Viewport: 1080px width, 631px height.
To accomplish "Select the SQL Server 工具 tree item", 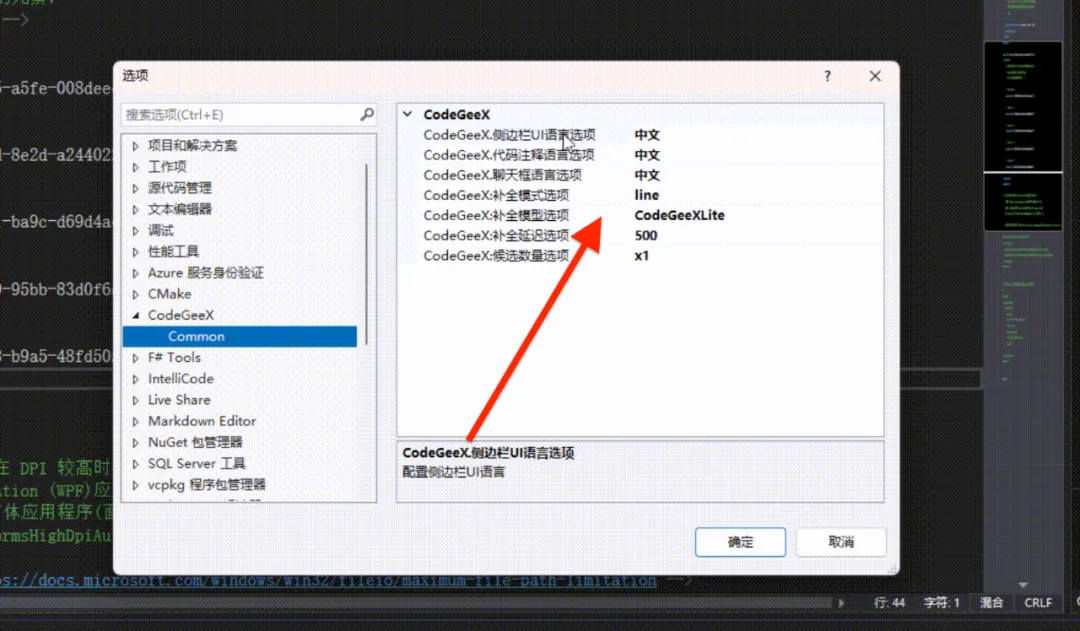I will pyautogui.click(x=196, y=464).
